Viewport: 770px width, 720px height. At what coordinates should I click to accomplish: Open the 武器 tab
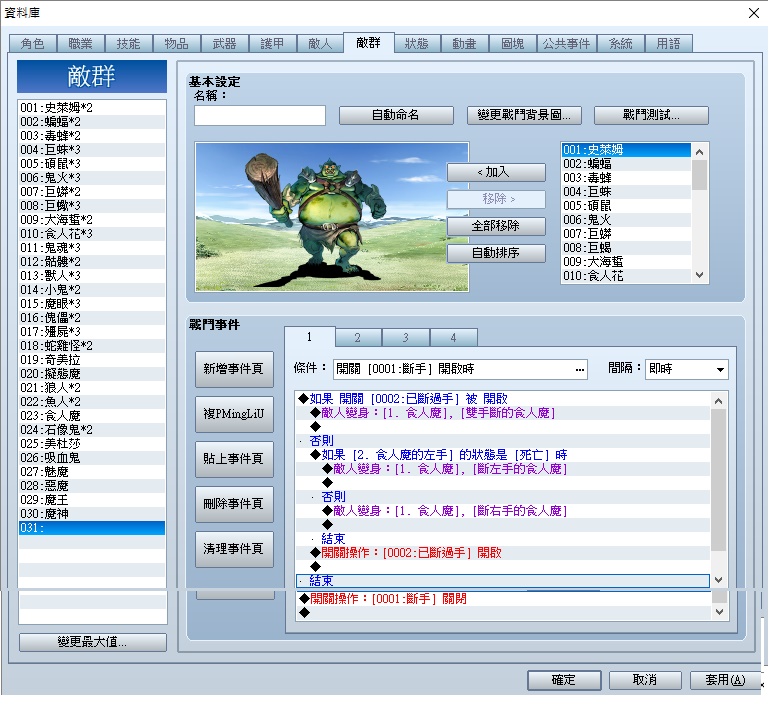coord(224,44)
